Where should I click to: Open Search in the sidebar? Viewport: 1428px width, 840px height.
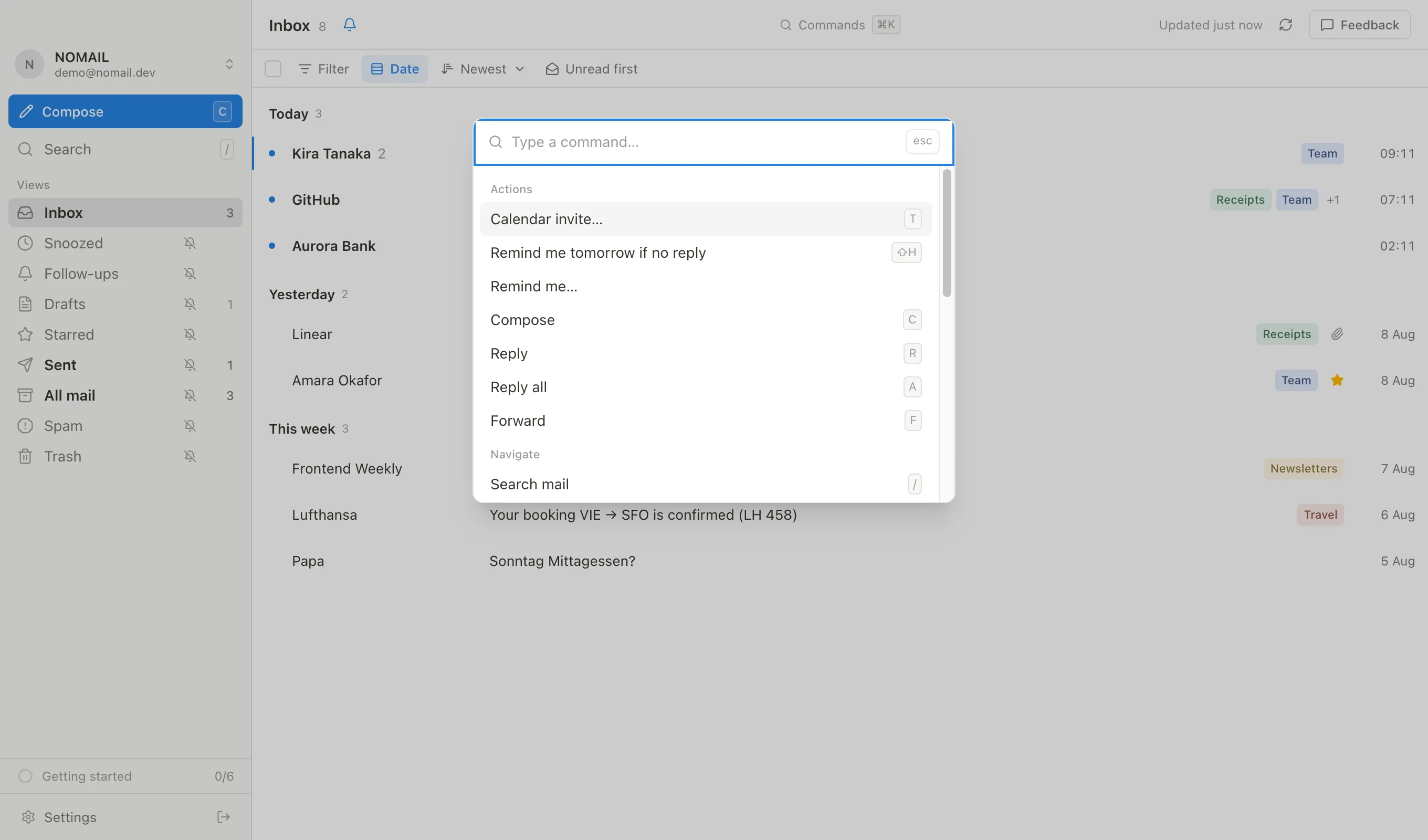(x=125, y=150)
